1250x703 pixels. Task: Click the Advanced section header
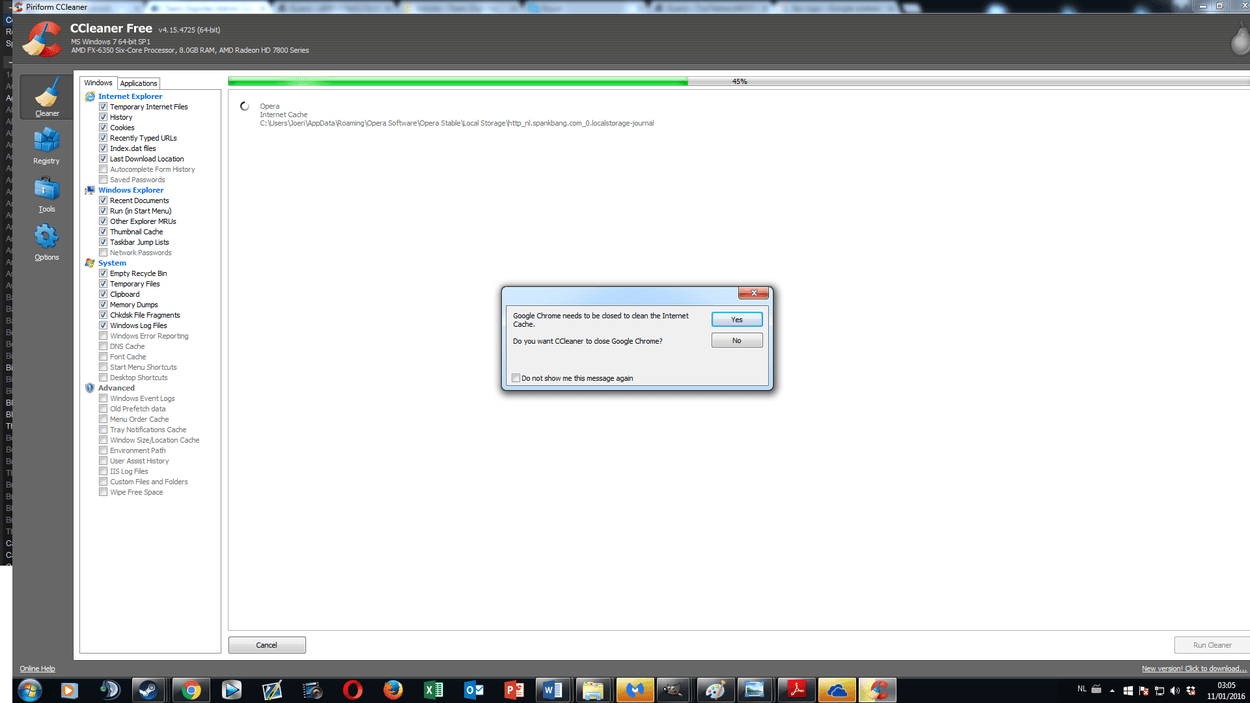tap(116, 388)
